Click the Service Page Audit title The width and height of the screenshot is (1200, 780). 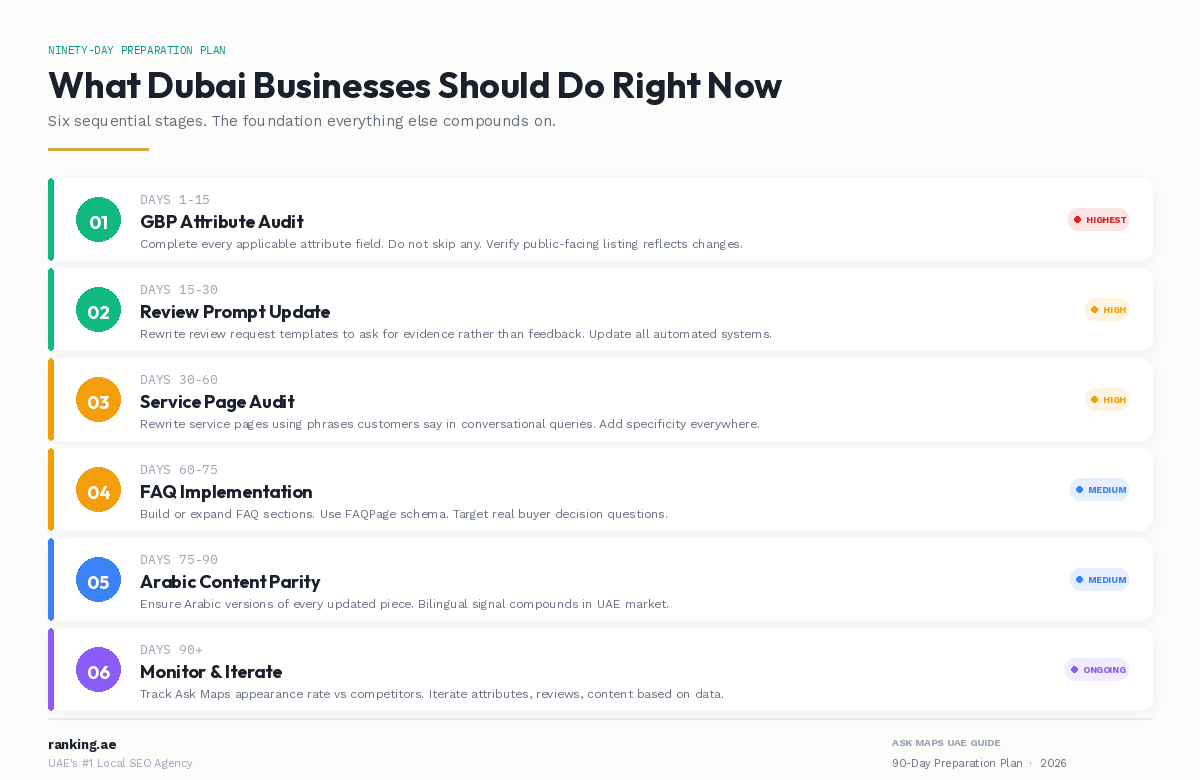(217, 402)
